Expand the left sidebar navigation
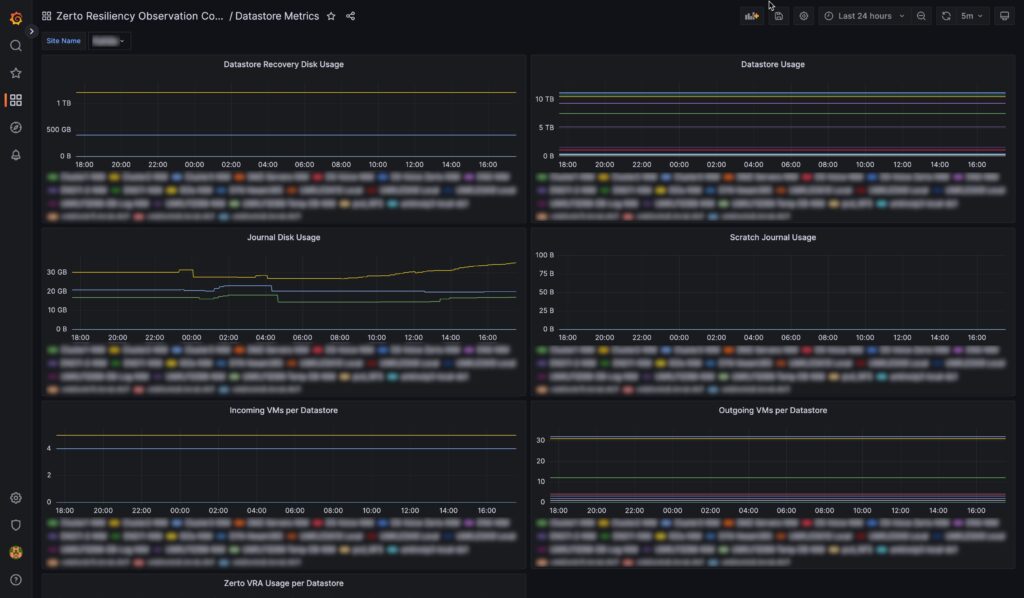Screen dimensions: 1024x598 (31, 31)
